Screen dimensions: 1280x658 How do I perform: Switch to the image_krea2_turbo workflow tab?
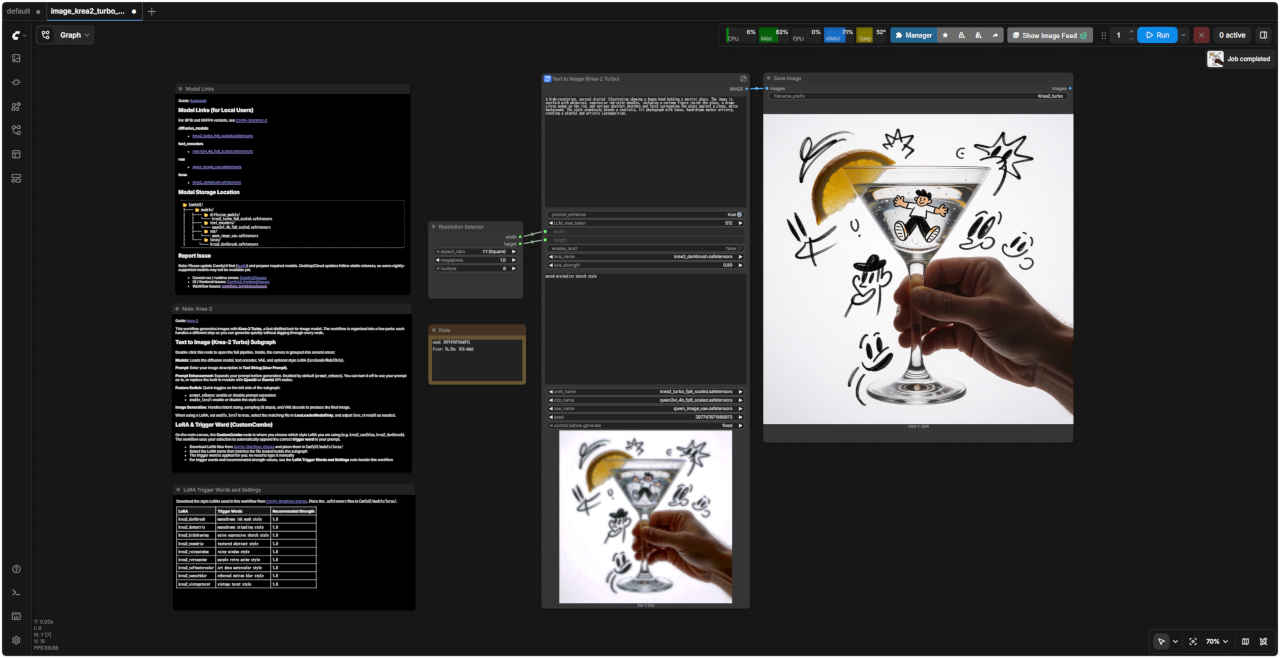[x=93, y=11]
